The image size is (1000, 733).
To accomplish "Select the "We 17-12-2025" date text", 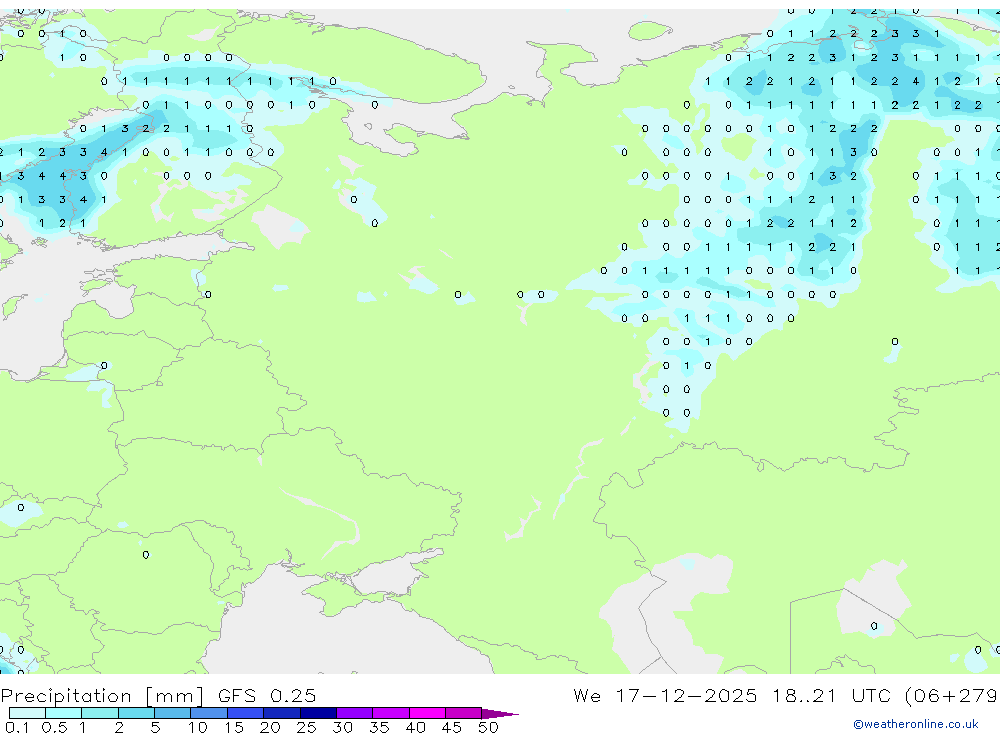I will tap(665, 695).
